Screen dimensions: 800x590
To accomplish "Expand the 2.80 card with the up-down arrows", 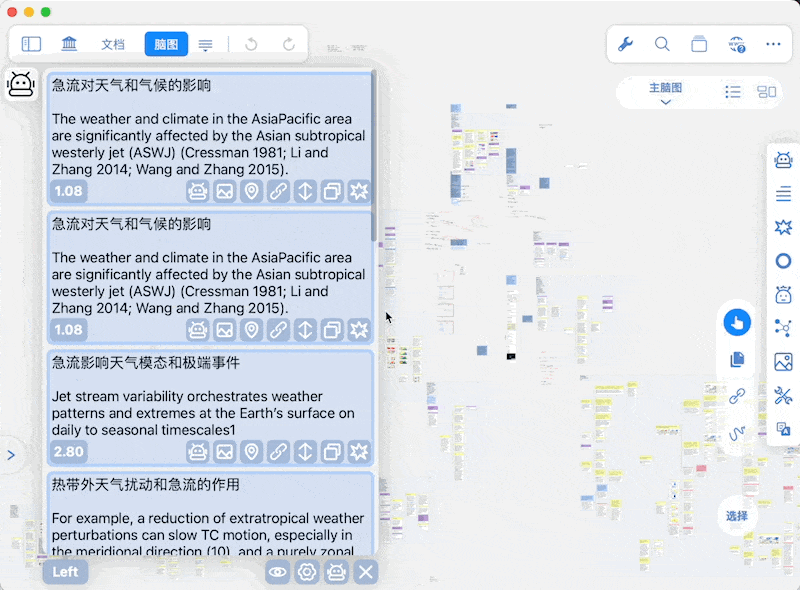I will point(305,452).
